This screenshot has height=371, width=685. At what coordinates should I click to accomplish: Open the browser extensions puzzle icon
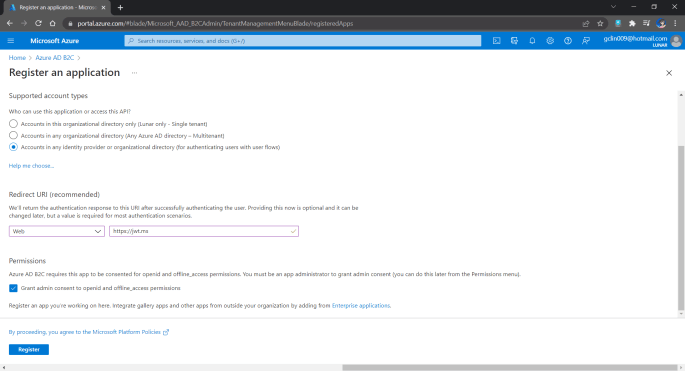pos(632,24)
